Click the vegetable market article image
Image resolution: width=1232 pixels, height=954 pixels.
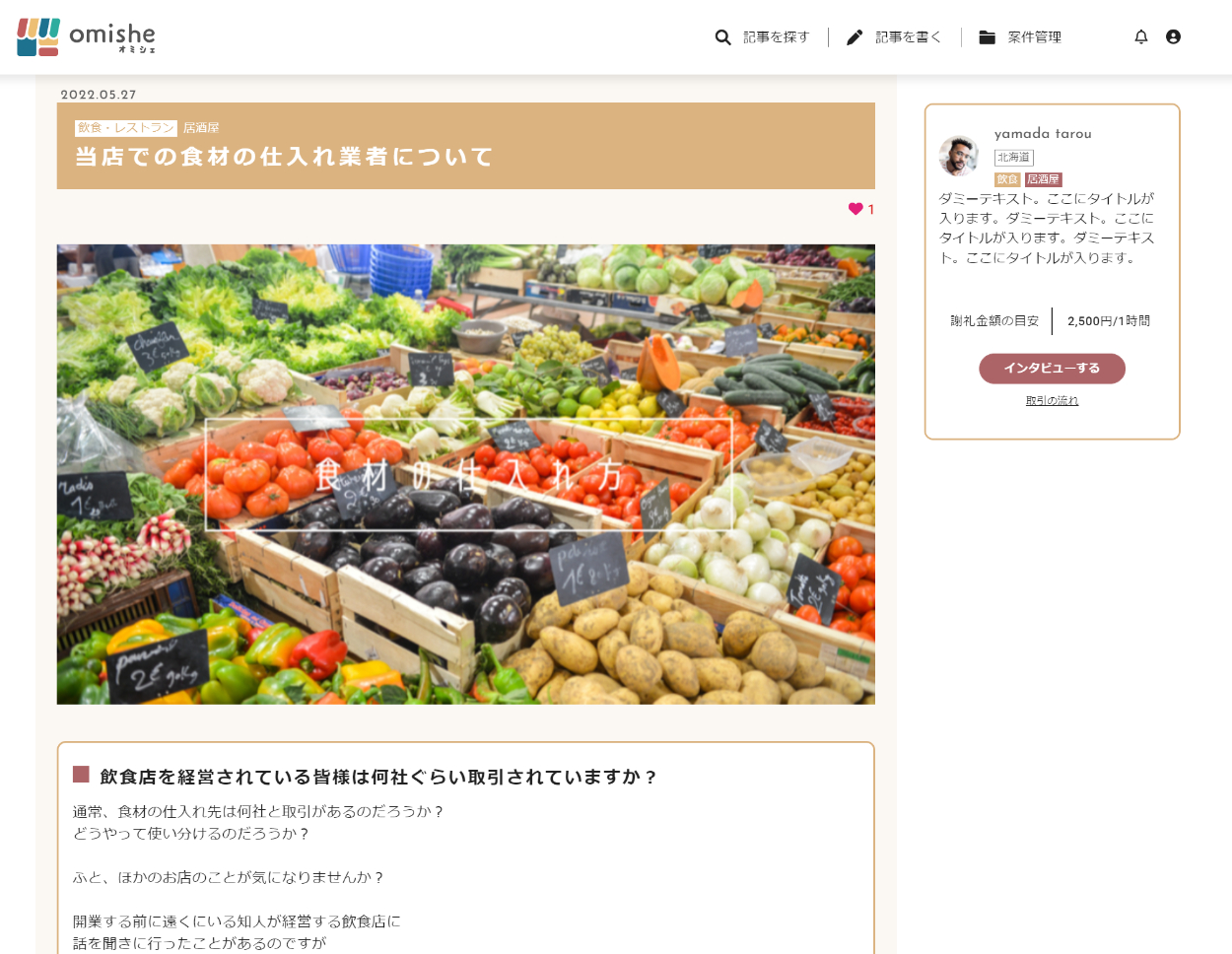[465, 474]
